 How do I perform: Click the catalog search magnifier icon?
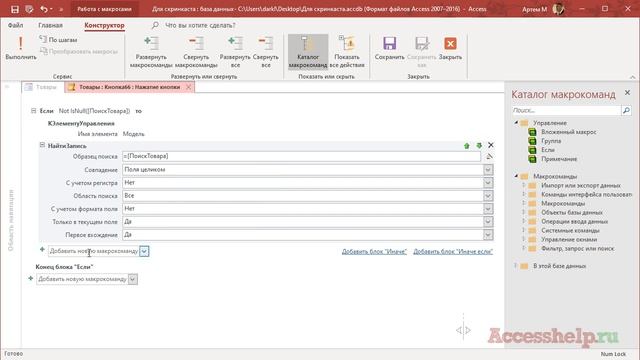(x=626, y=110)
